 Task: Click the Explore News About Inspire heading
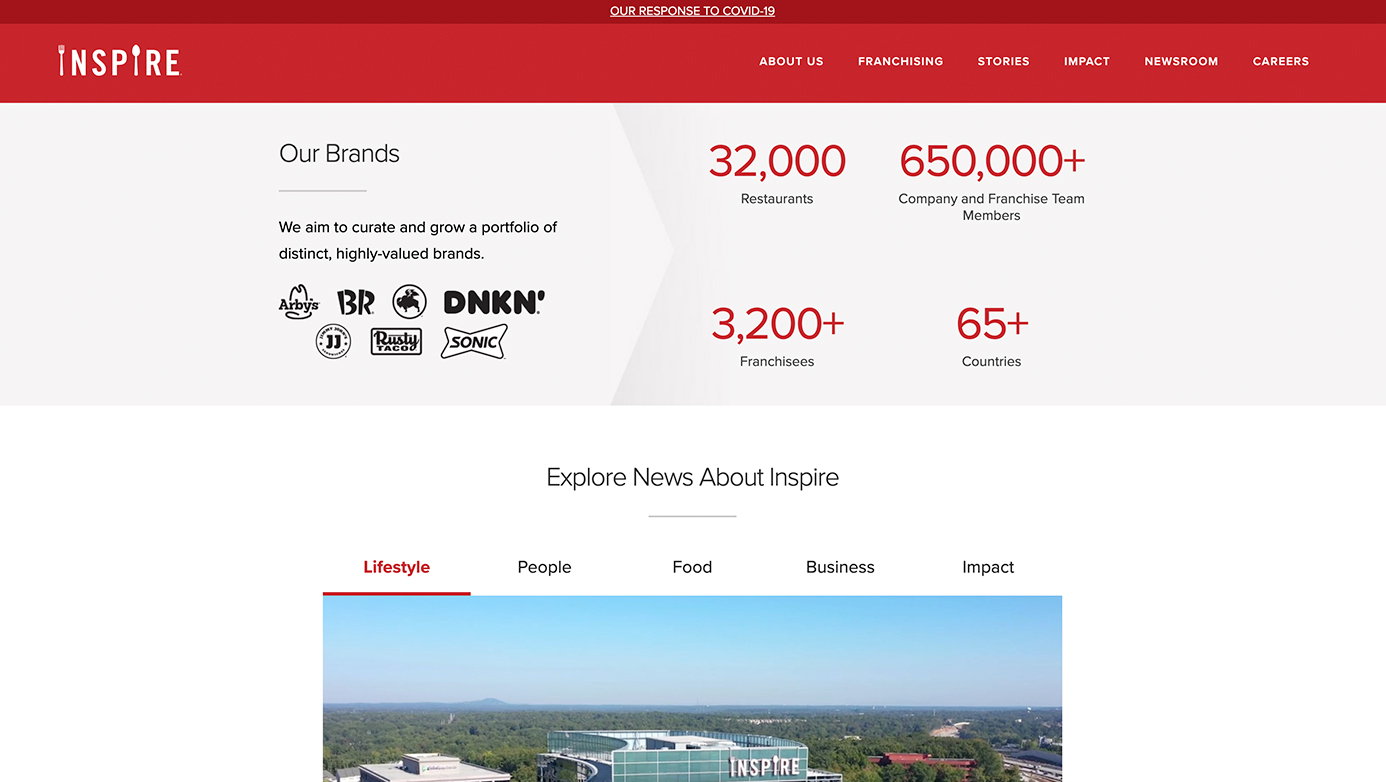pyautogui.click(x=692, y=477)
